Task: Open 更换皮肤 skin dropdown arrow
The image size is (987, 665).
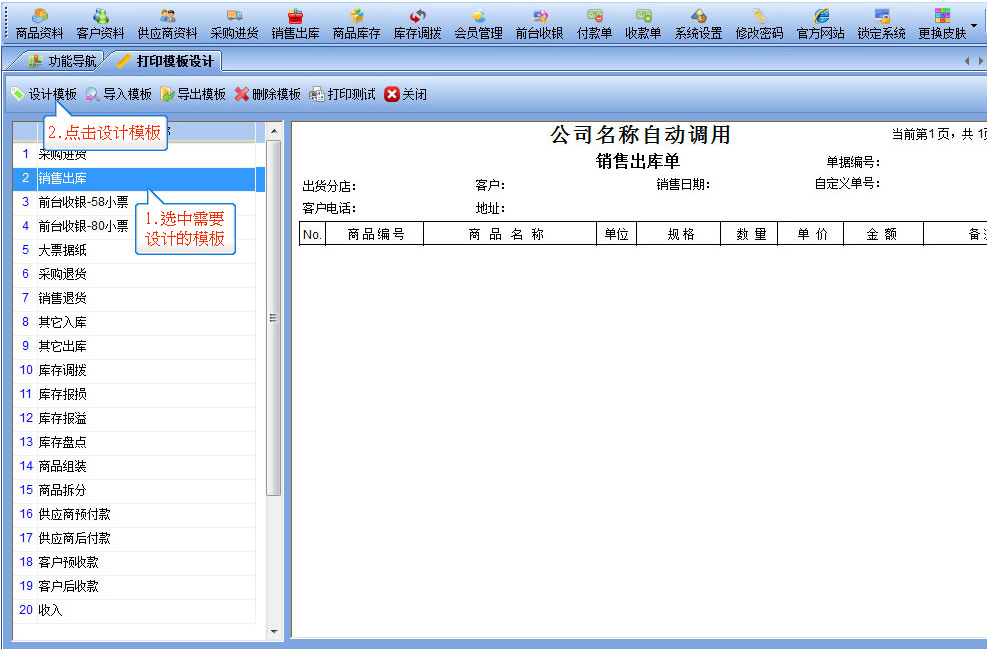Action: 974,23
